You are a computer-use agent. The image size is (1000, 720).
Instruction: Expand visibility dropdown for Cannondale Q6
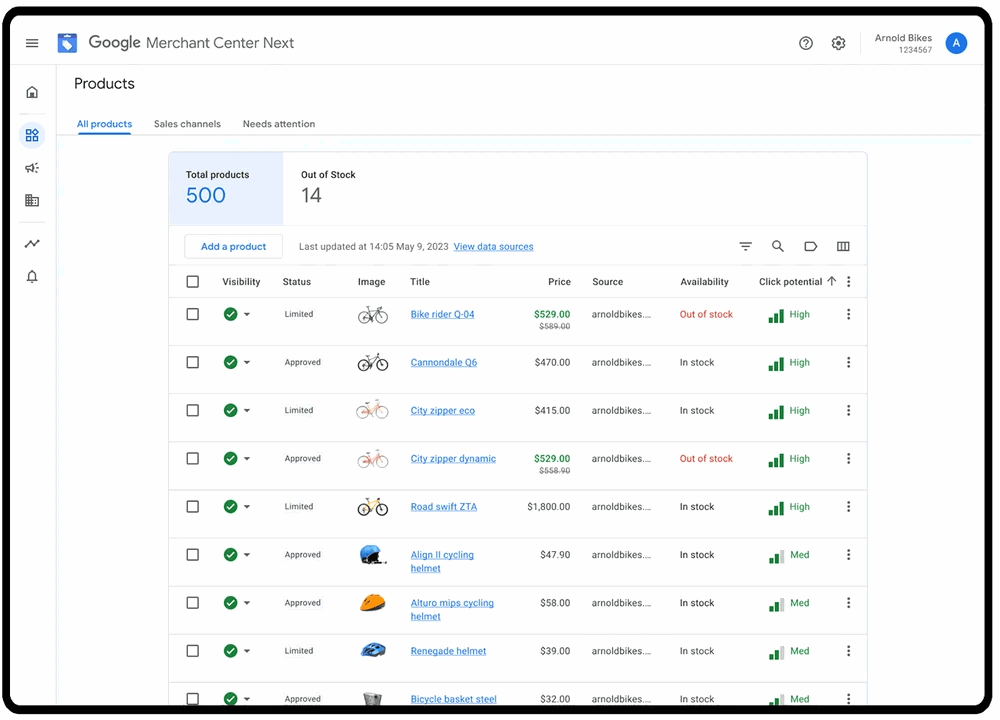pos(247,362)
